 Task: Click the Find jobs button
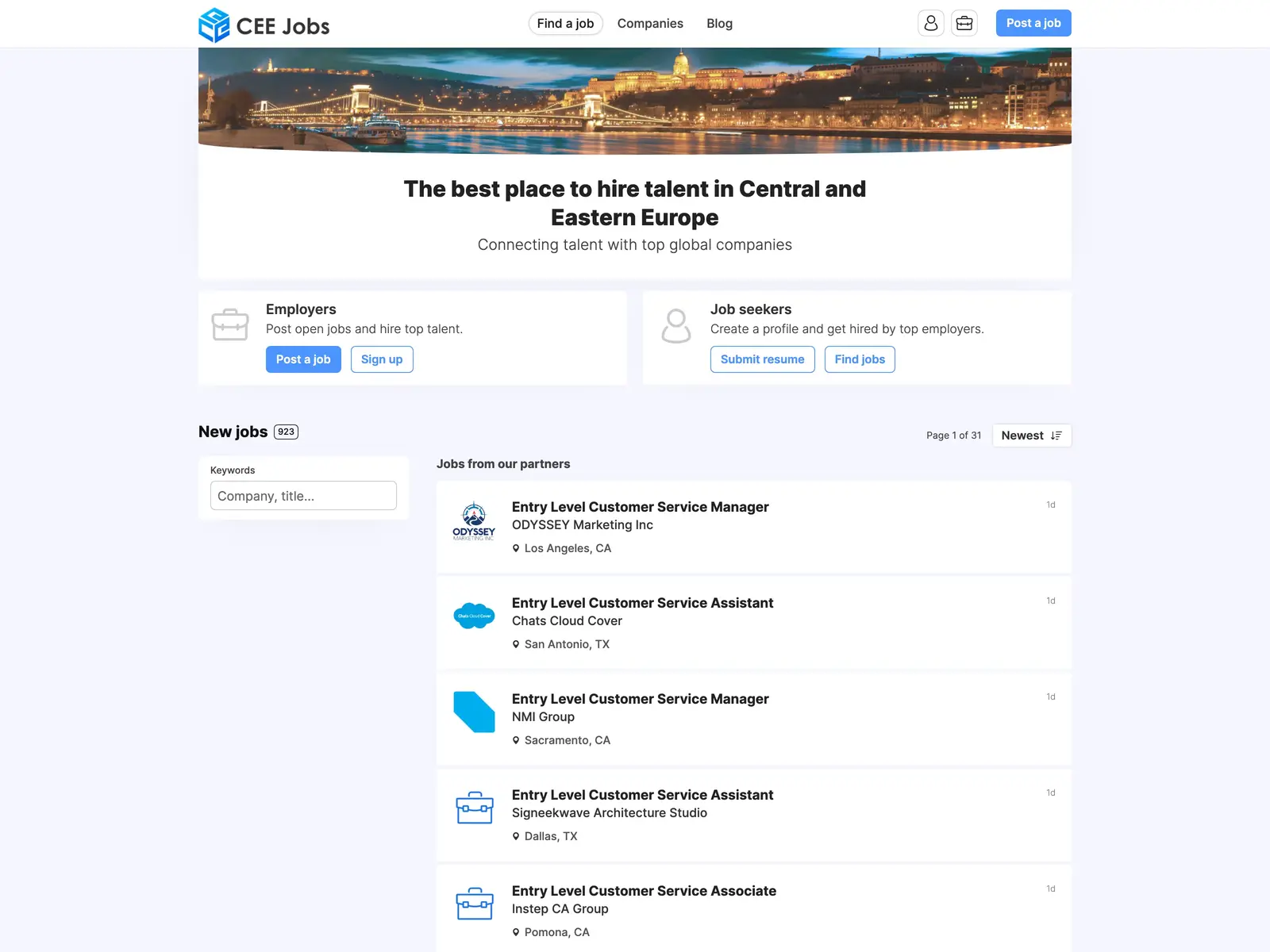pyautogui.click(x=860, y=359)
